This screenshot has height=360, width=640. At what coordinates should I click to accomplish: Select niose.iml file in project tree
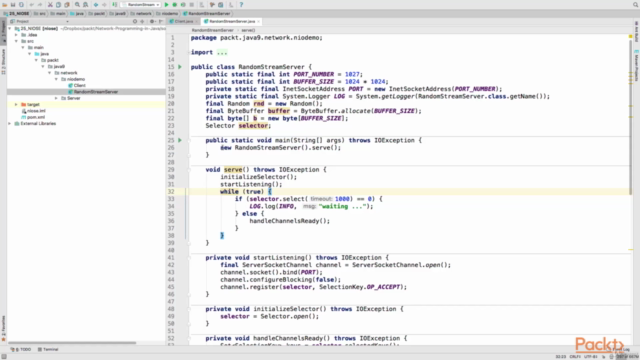33,111
